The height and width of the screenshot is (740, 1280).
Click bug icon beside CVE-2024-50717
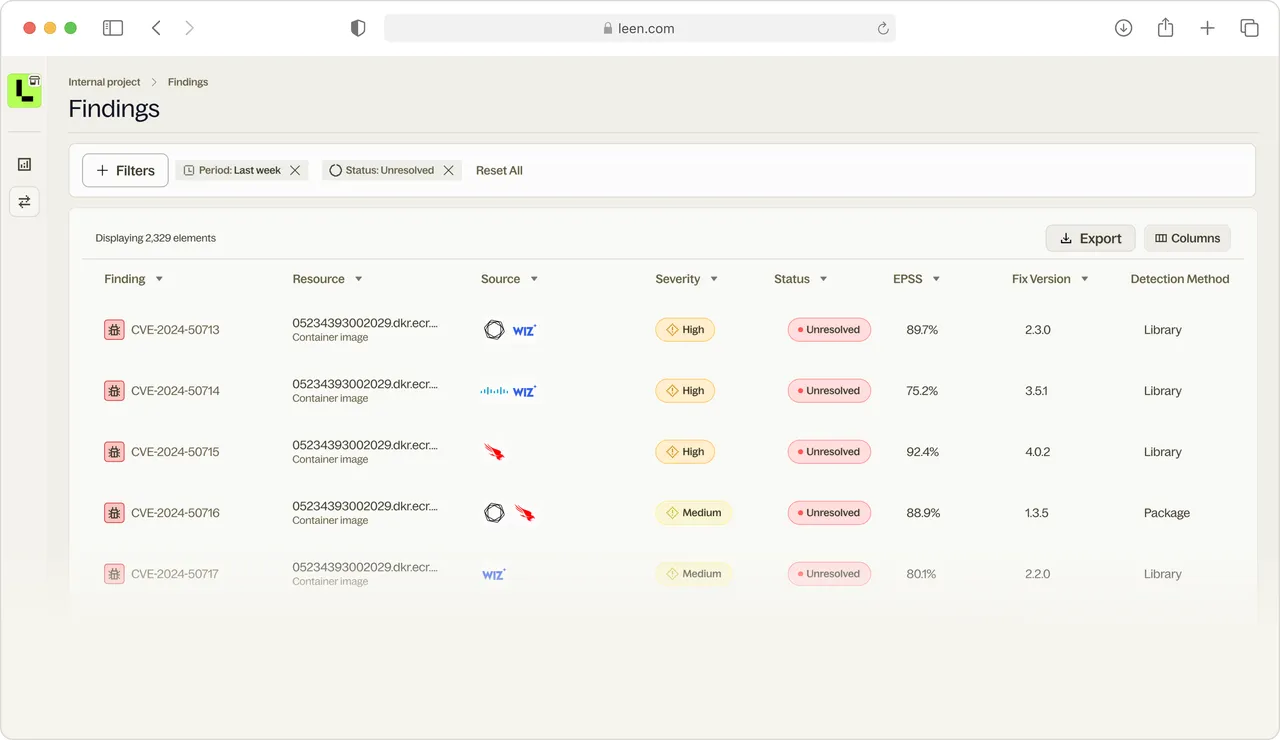point(114,574)
